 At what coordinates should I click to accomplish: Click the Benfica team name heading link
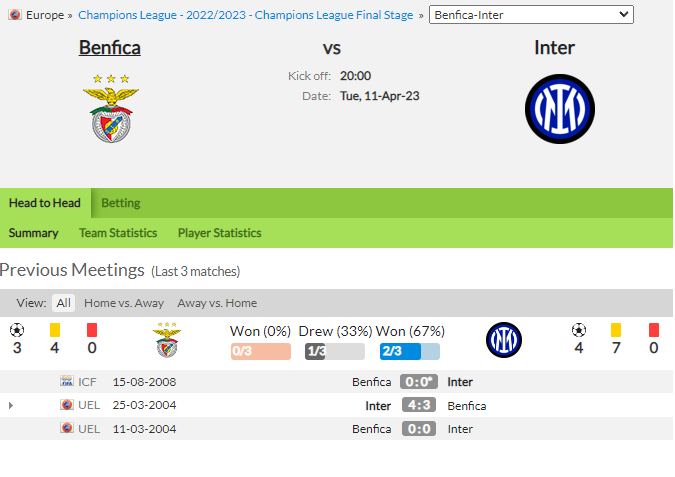110,47
